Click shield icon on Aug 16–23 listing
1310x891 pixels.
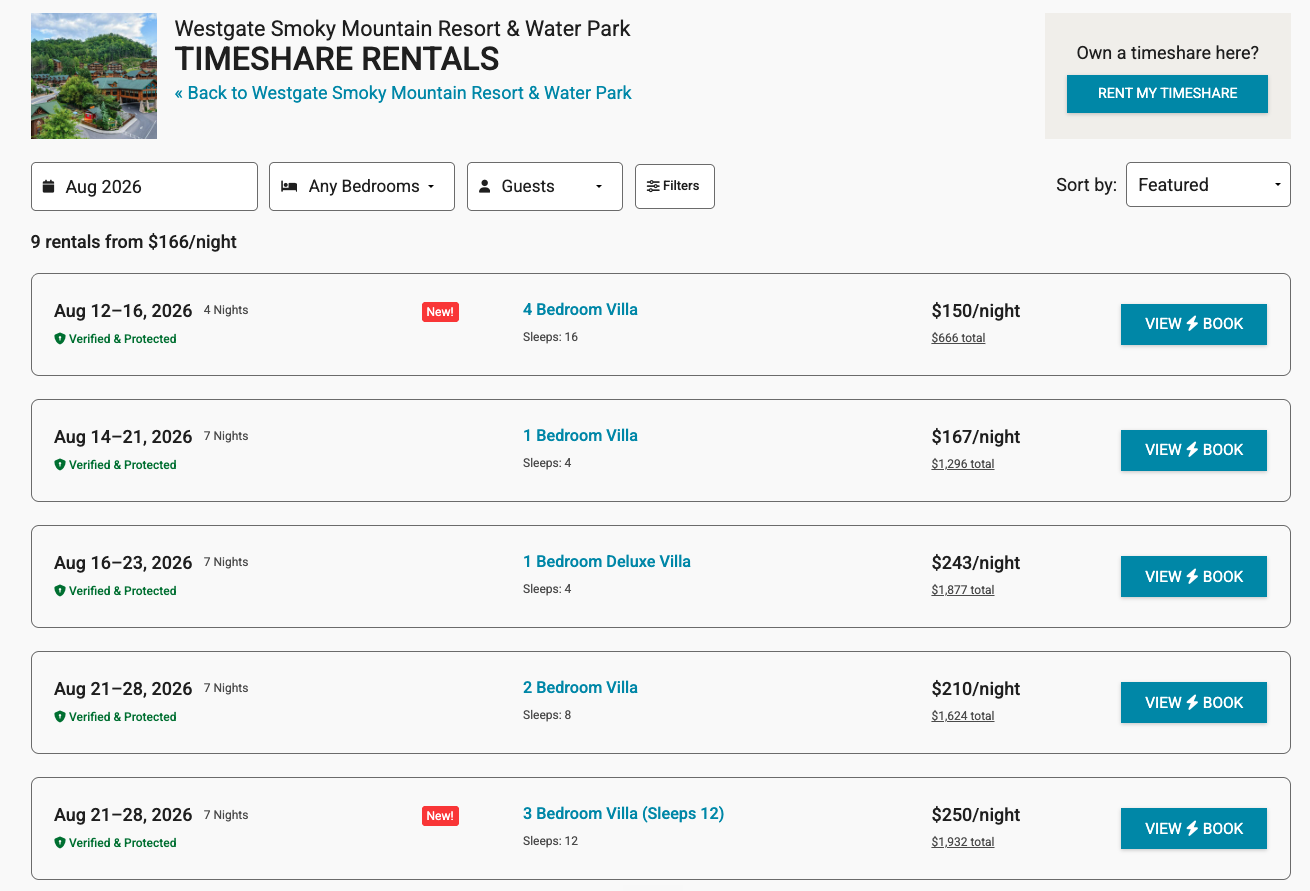[60, 591]
